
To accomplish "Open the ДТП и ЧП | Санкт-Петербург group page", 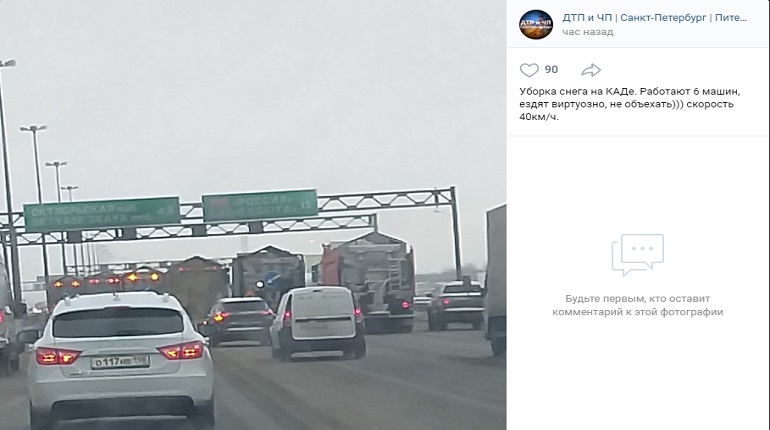I will pyautogui.click(x=655, y=18).
